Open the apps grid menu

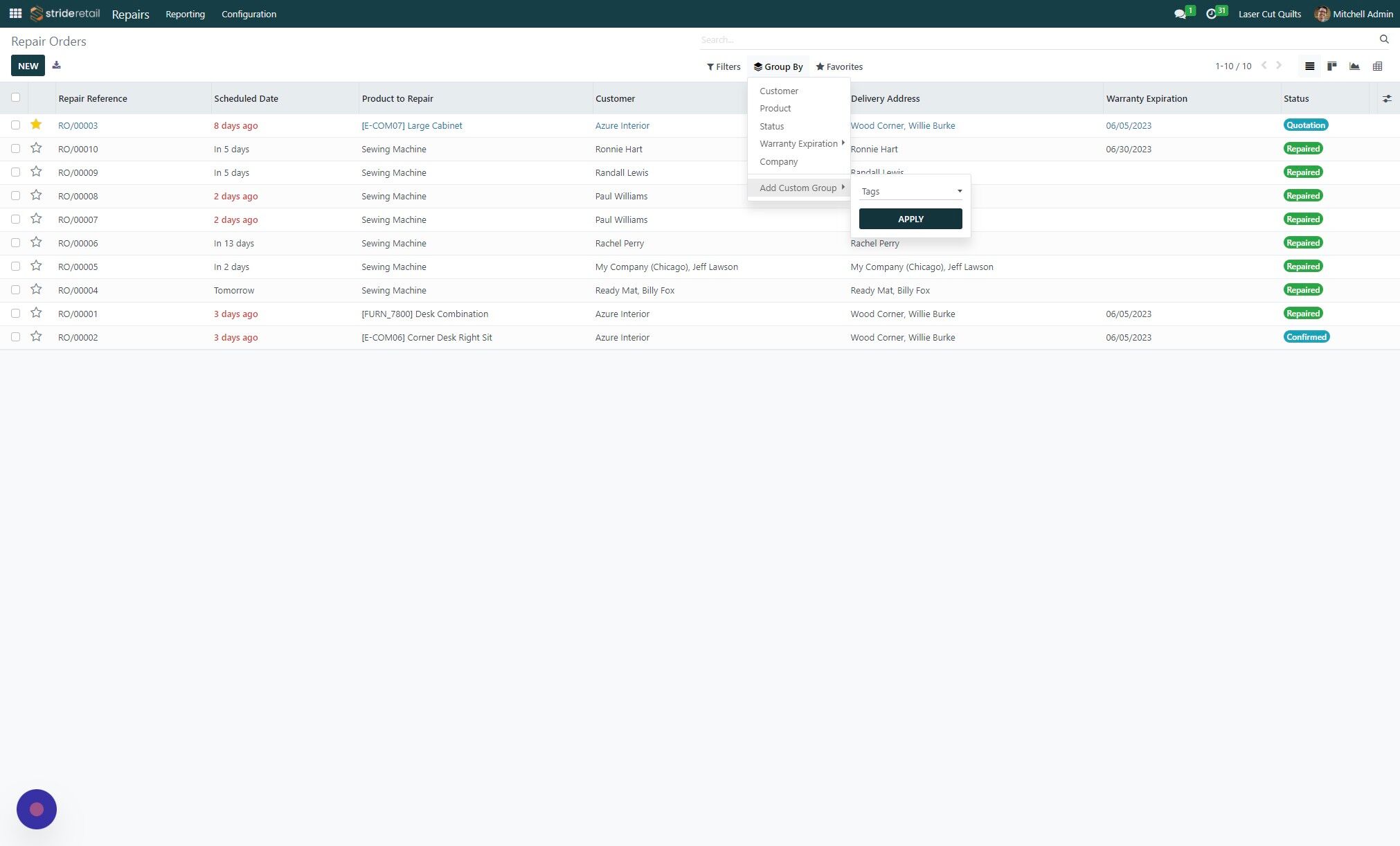pos(15,14)
